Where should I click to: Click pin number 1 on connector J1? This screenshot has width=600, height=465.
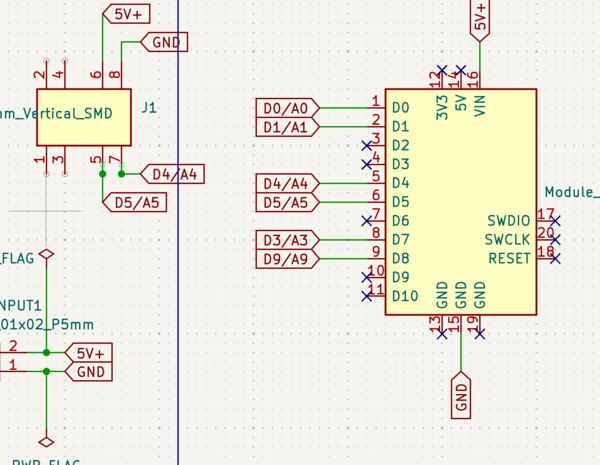coord(40,158)
